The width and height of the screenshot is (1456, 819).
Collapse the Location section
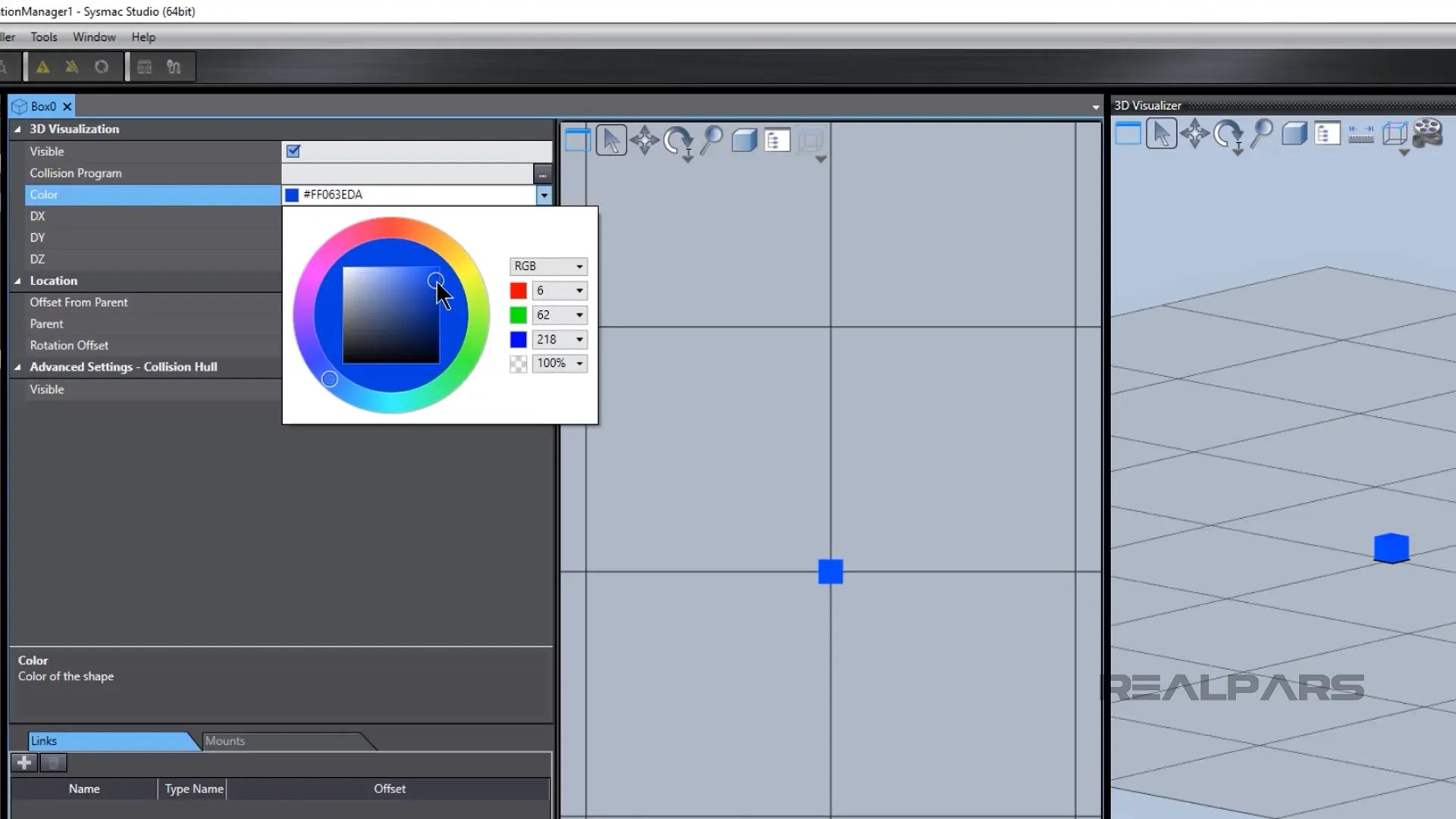coord(17,281)
